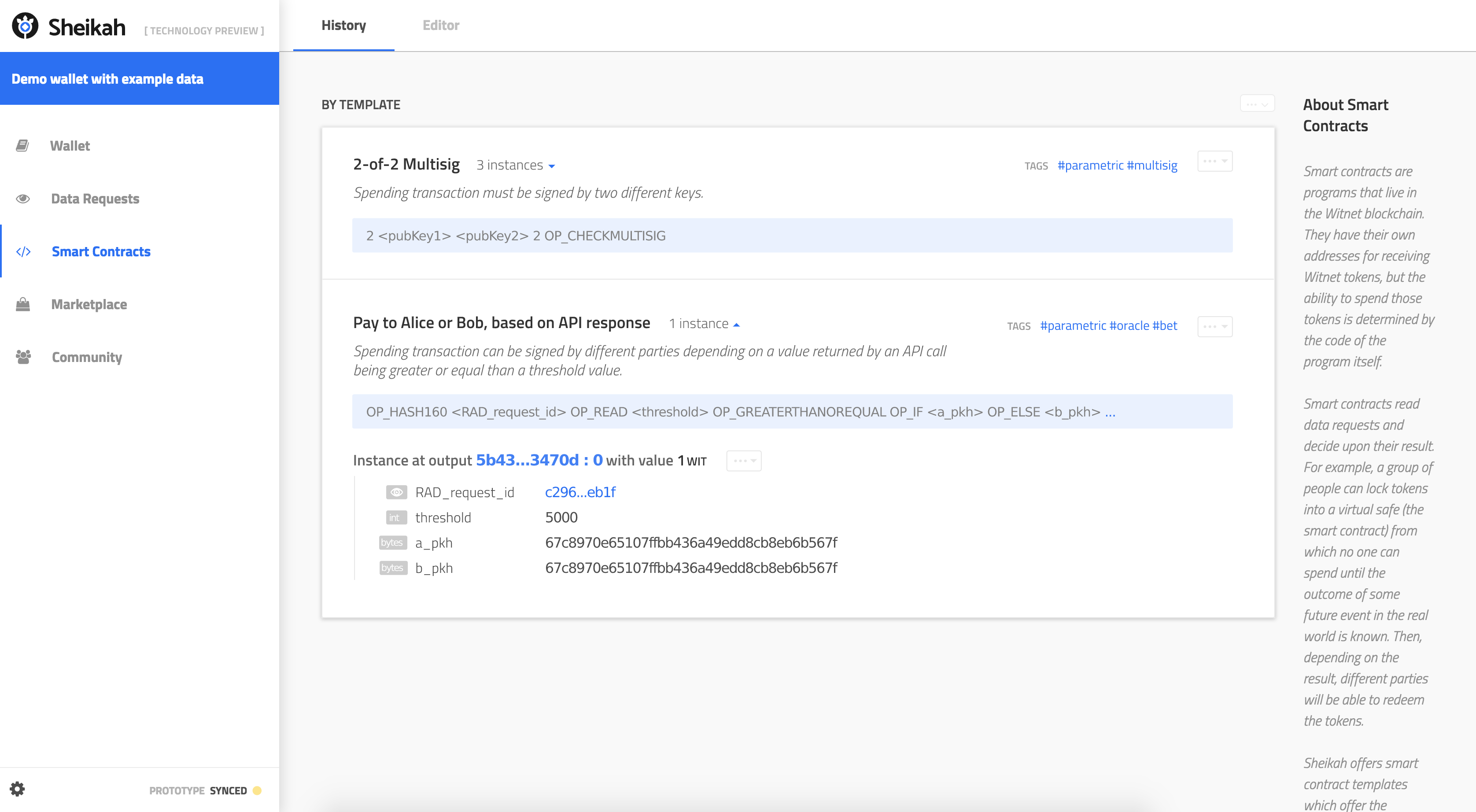
Task: Click the #parametric tag on Alice or Bob
Action: [x=1073, y=326]
